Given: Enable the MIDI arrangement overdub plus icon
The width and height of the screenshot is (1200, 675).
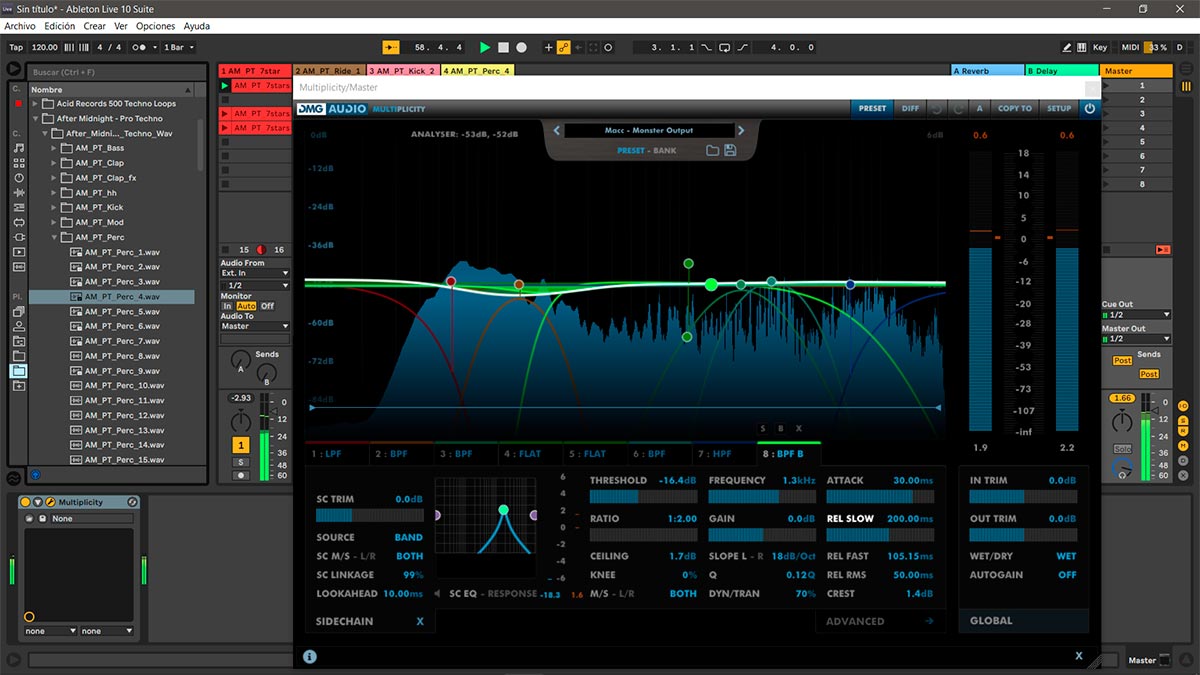Looking at the screenshot, I should point(548,47).
